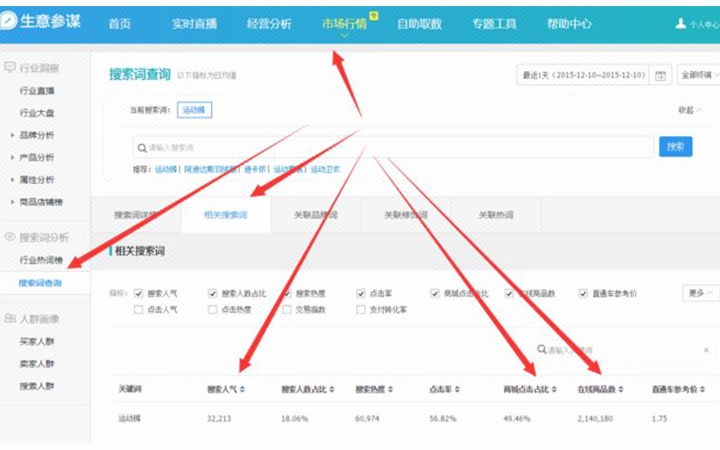720x450 pixels.
Task: Uncheck the 搜索人数占比 indicator checkbox
Action: [213, 293]
